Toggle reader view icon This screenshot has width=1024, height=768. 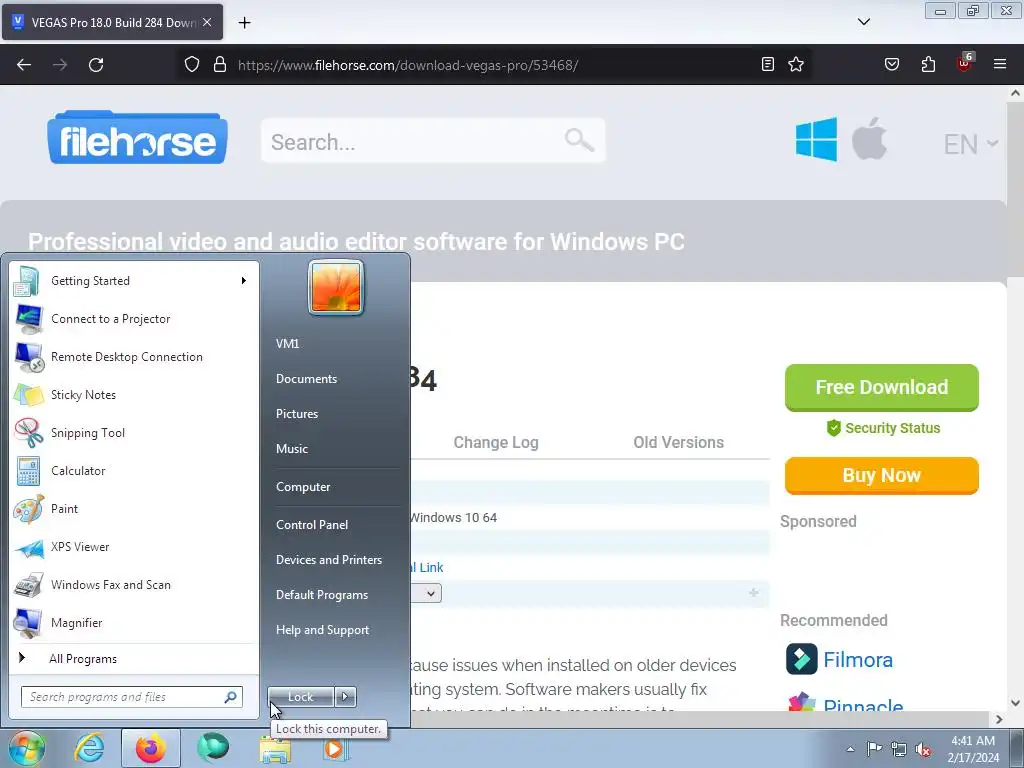tap(768, 64)
